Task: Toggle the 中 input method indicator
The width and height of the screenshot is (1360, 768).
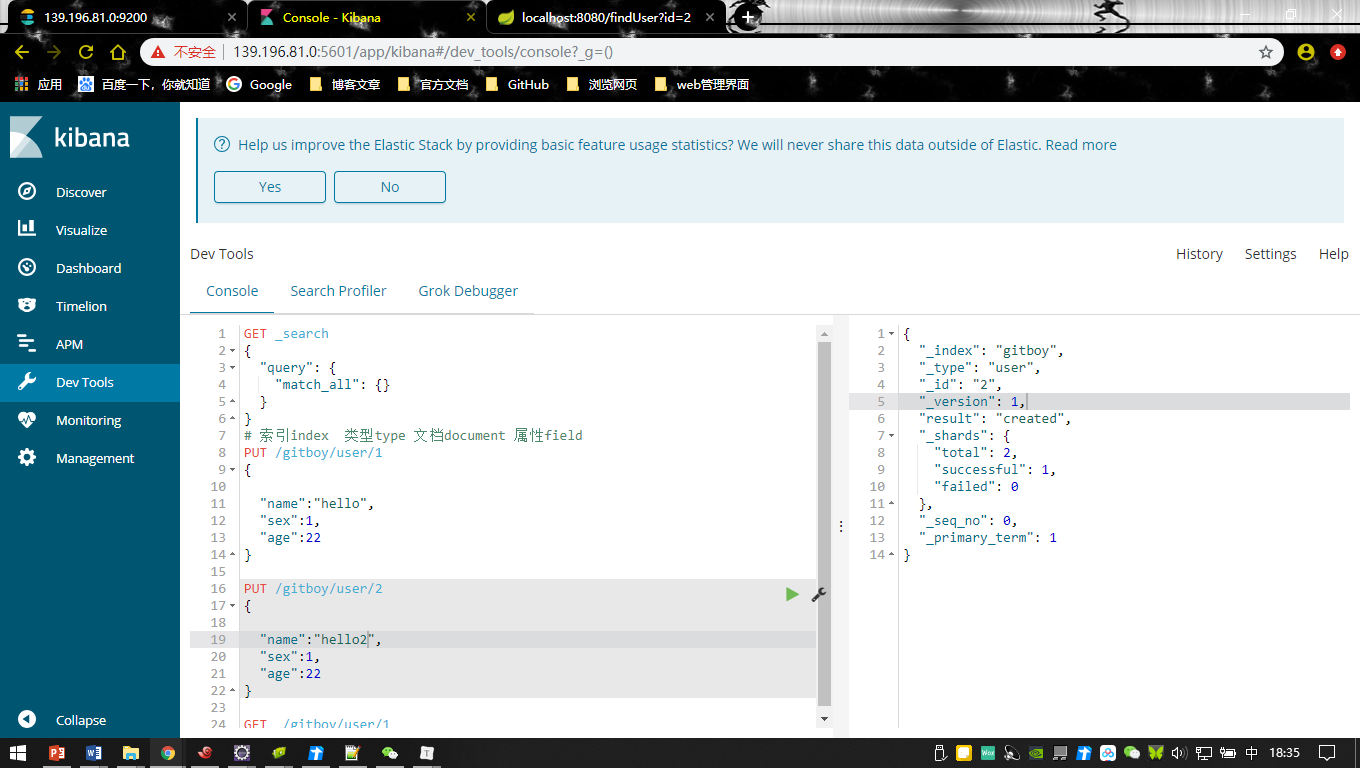Action: point(1253,752)
